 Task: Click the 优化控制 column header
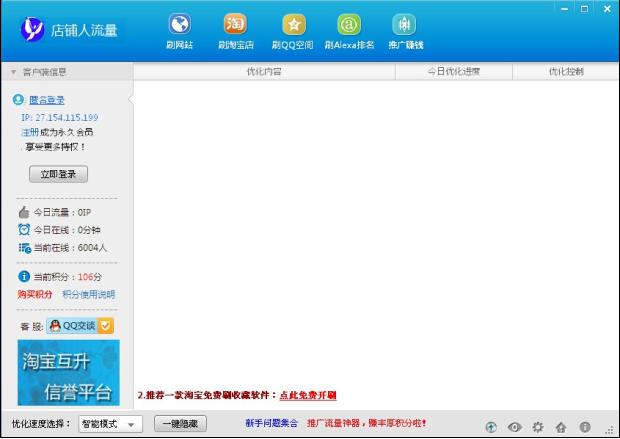pos(565,72)
